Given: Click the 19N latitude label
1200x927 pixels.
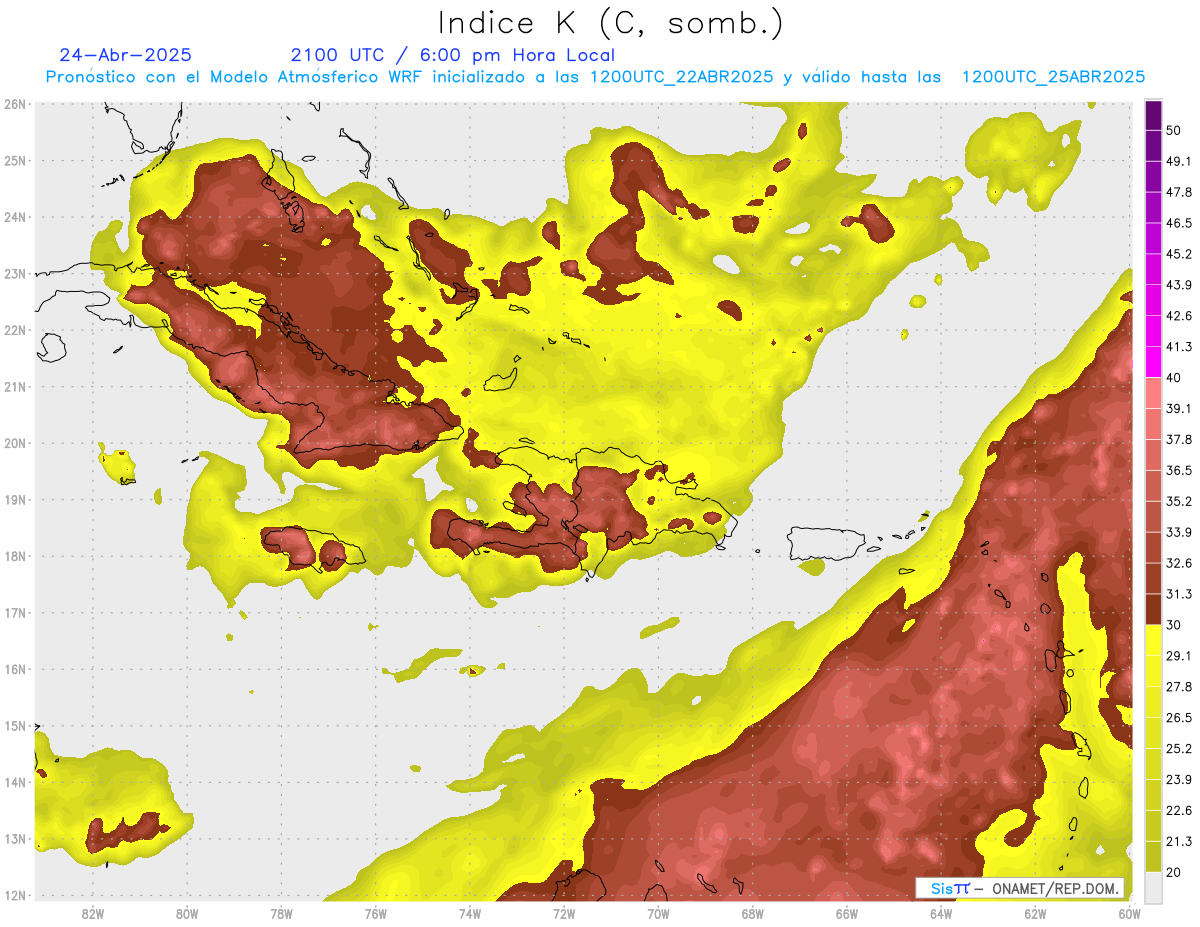Looking at the screenshot, I should point(16,499).
